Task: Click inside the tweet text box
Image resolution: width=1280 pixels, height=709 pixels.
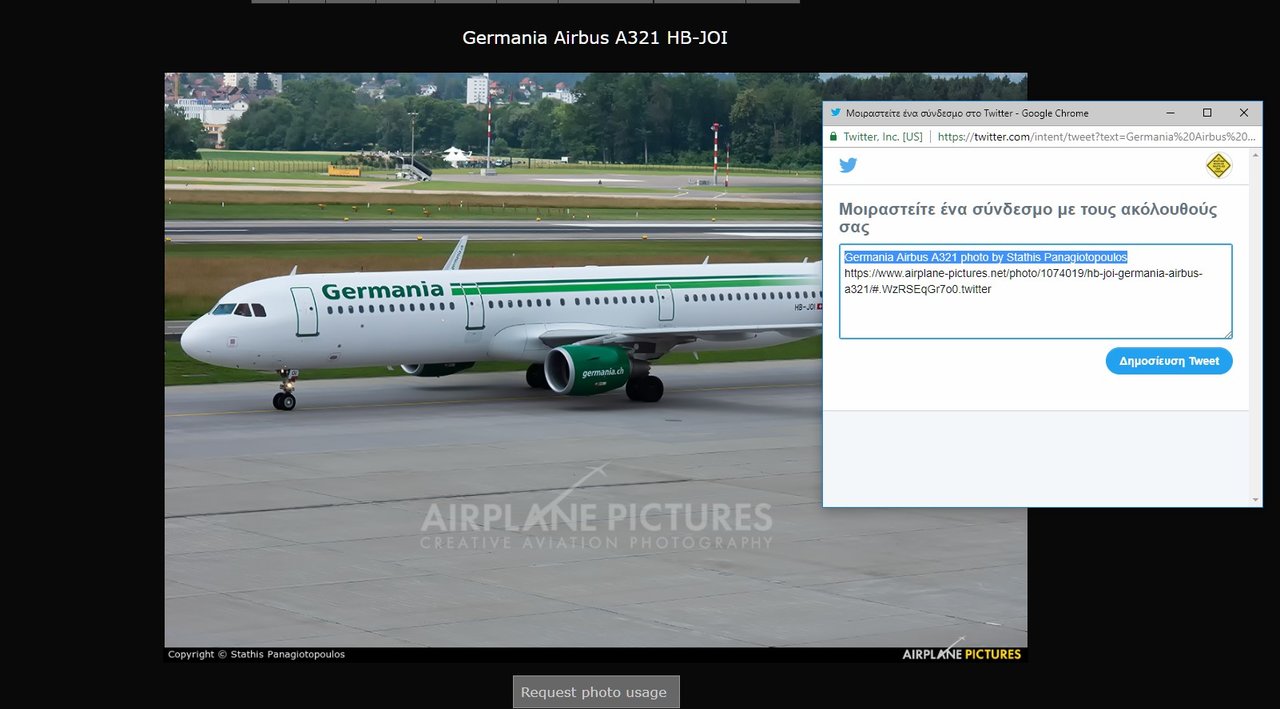Action: tap(1035, 291)
